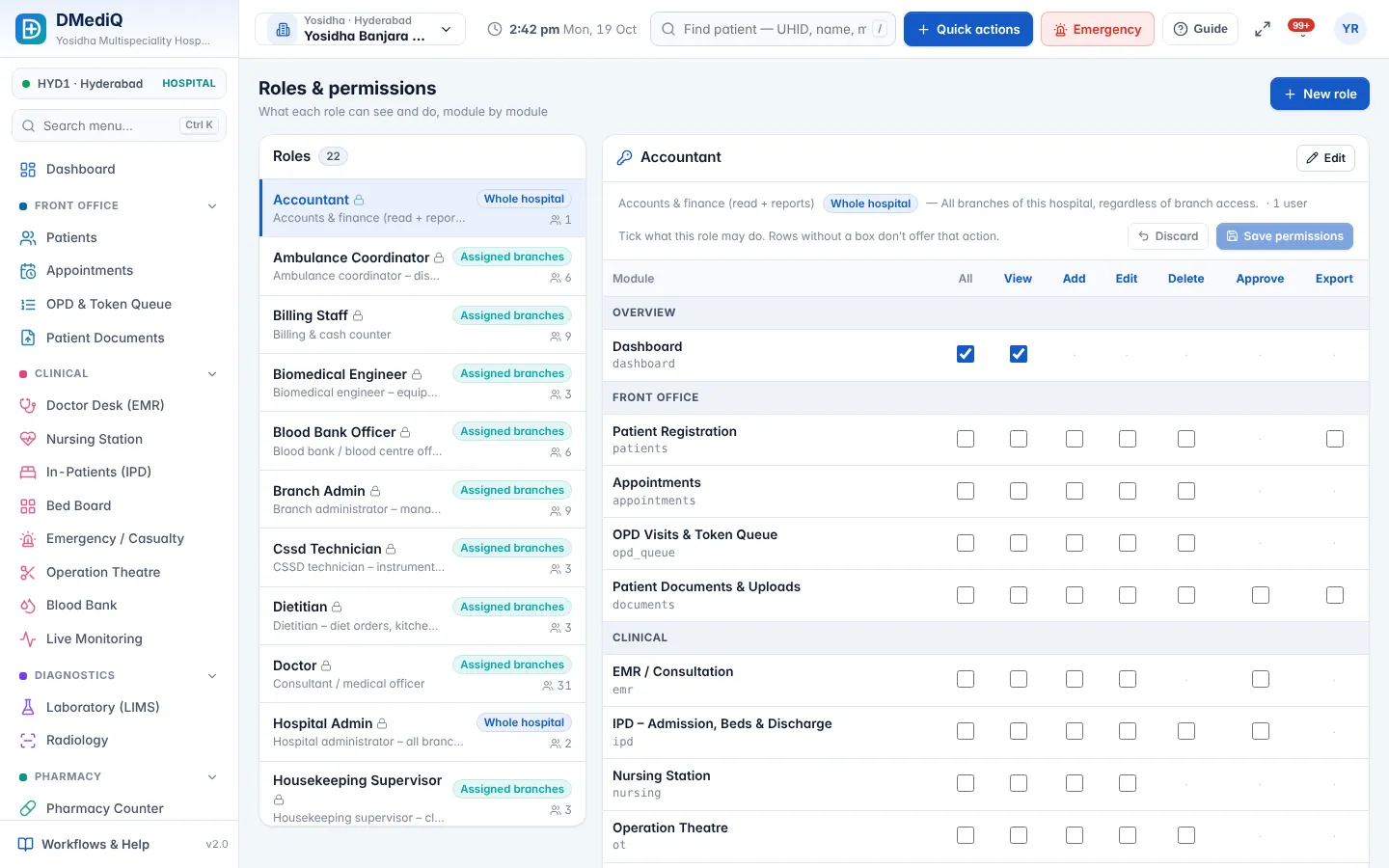Click Discard to revert permission changes

tap(1168, 236)
